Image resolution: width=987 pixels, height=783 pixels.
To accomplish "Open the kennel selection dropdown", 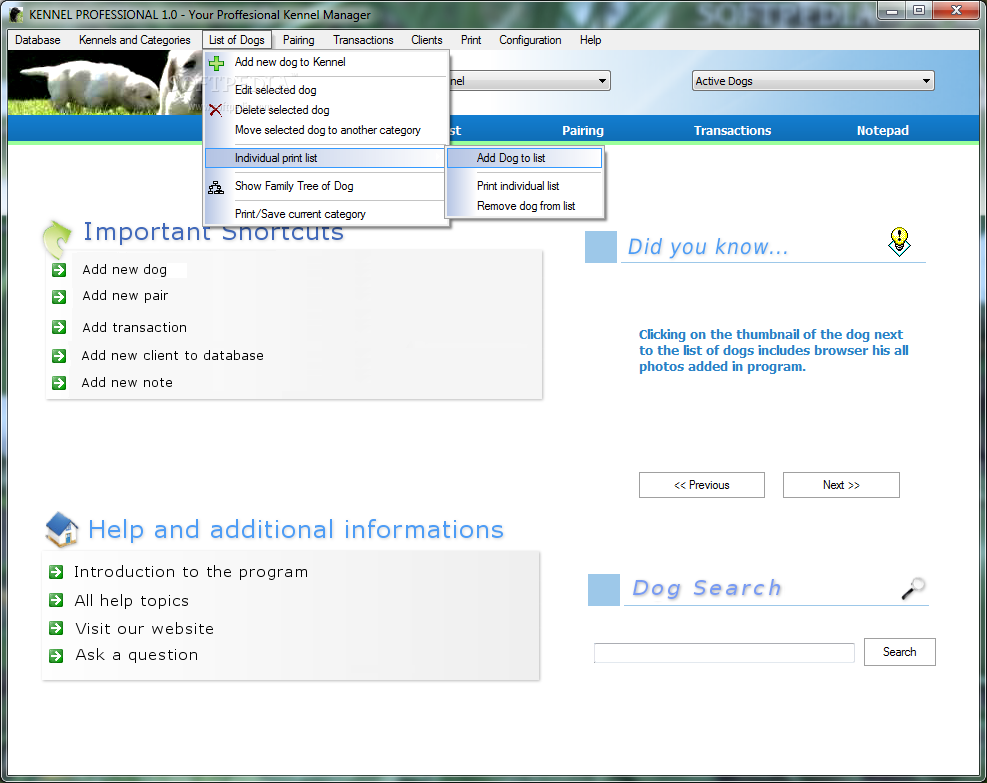I will [530, 81].
